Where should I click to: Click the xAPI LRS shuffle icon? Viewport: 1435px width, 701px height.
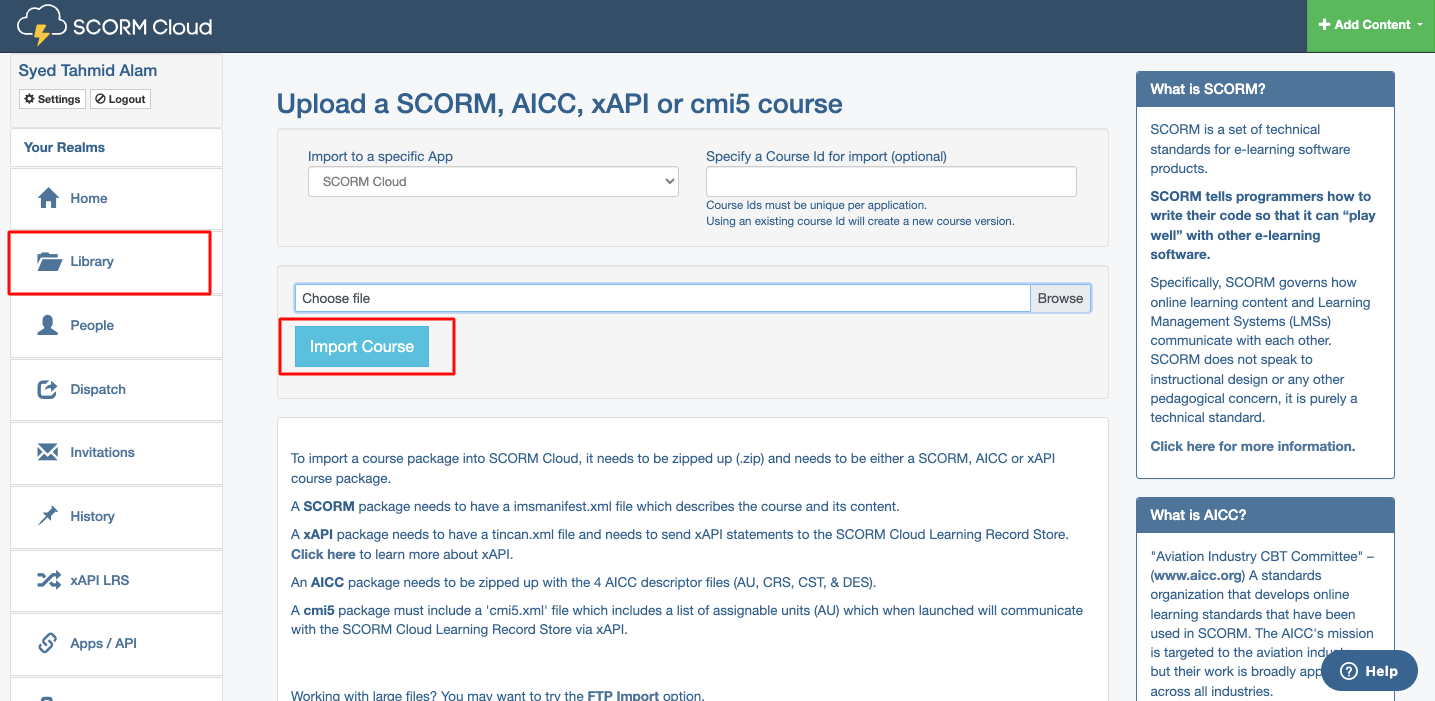click(48, 580)
